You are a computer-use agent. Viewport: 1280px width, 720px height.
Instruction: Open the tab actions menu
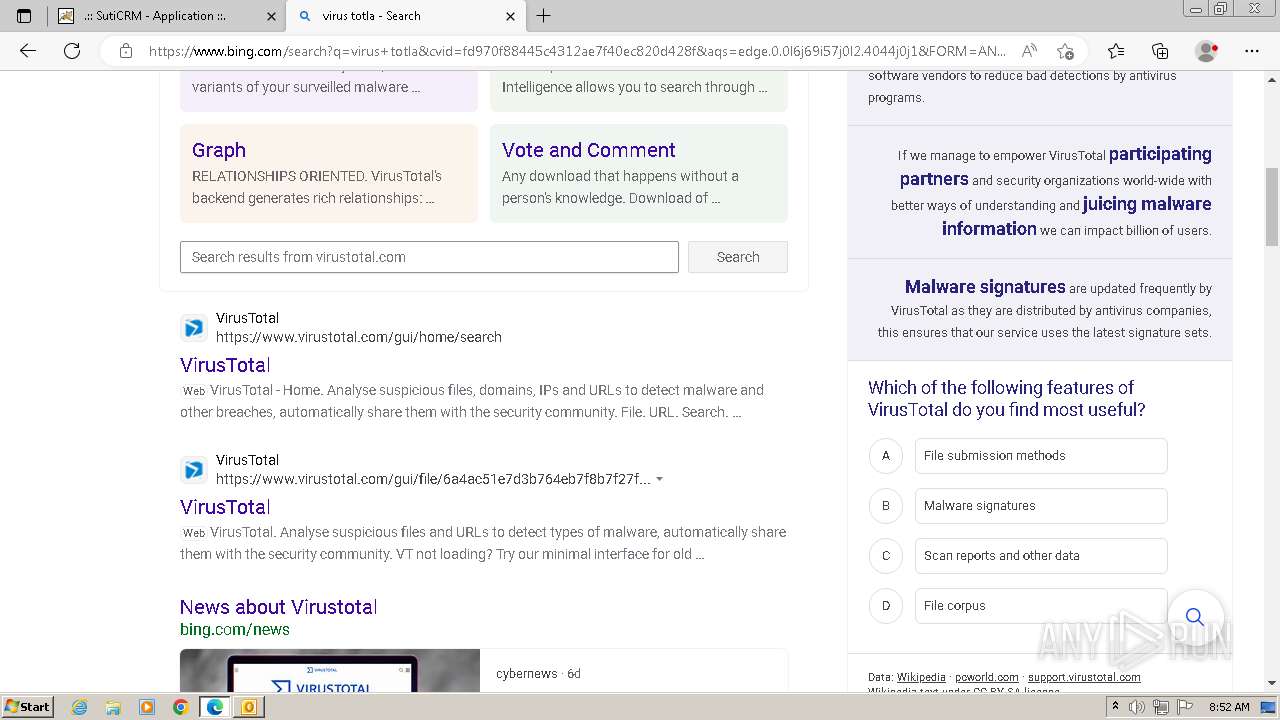coord(24,16)
